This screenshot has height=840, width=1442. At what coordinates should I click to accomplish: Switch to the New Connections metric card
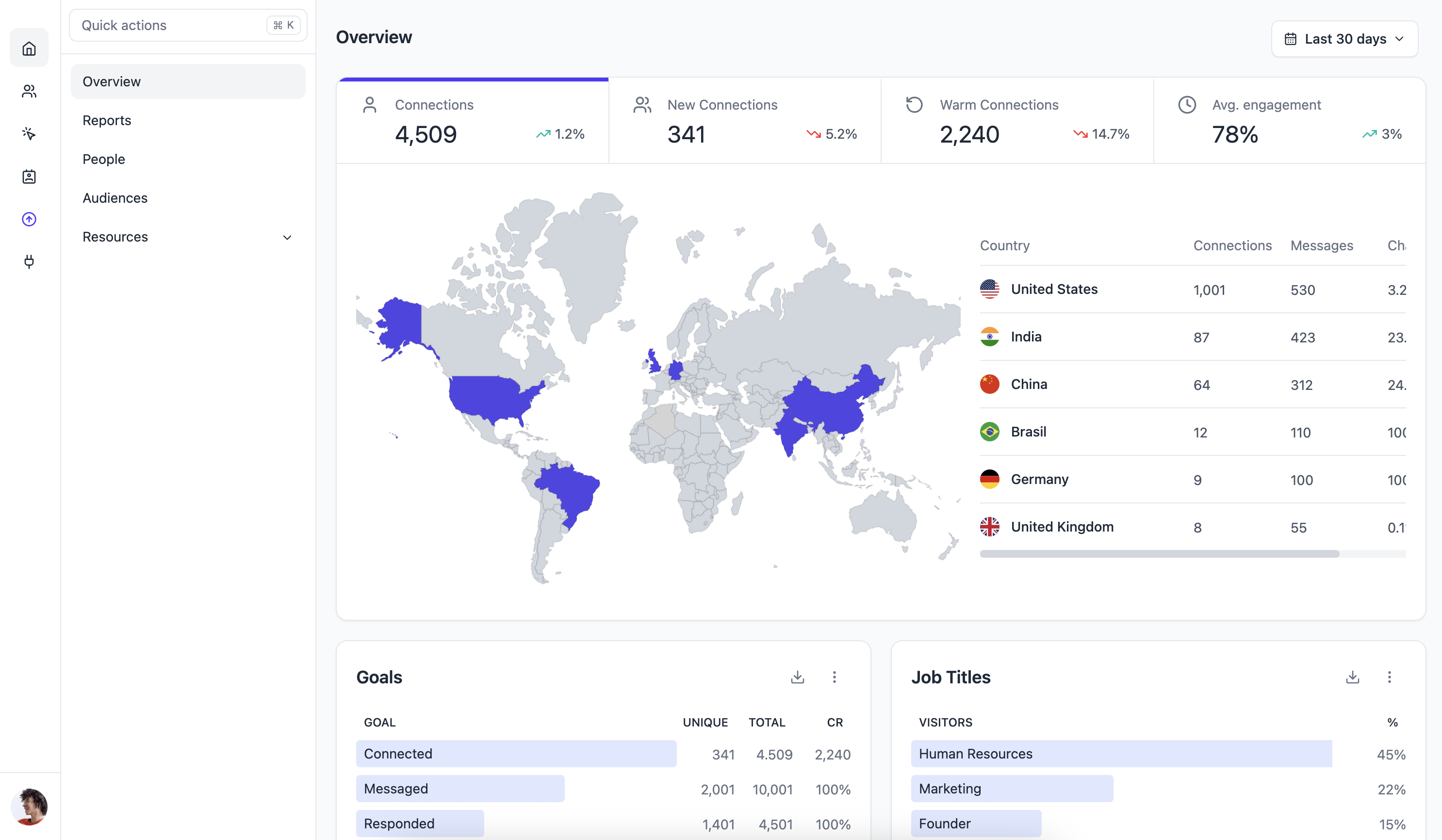pos(744,121)
